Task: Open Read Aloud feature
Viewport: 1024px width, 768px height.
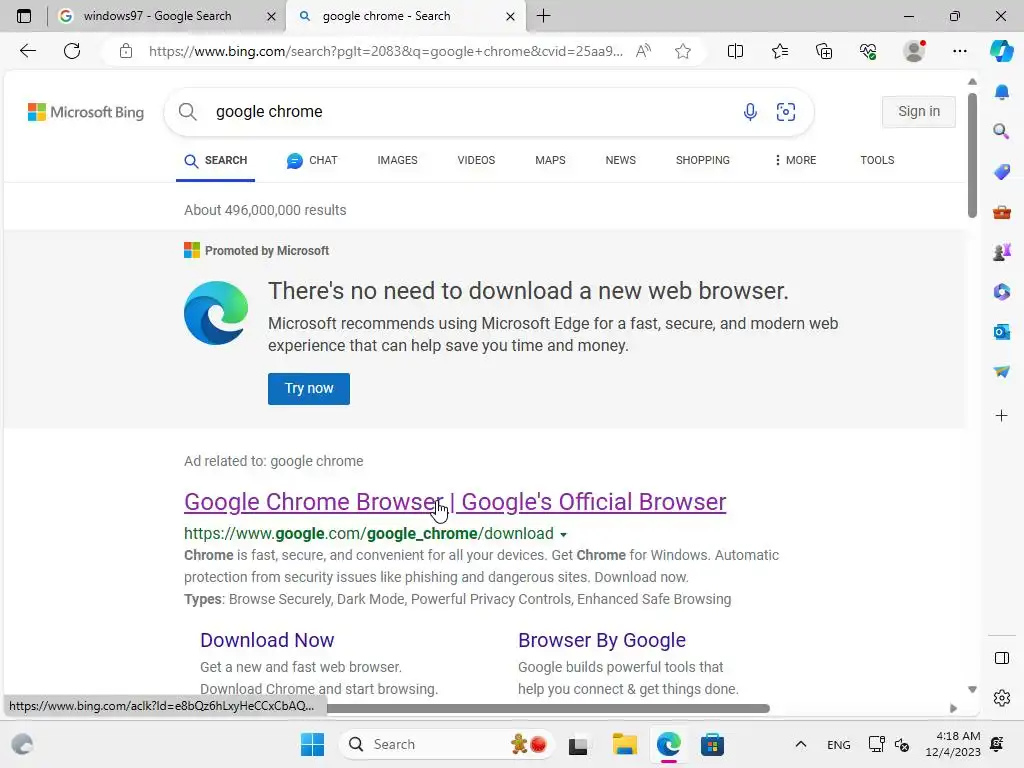Action: click(643, 51)
